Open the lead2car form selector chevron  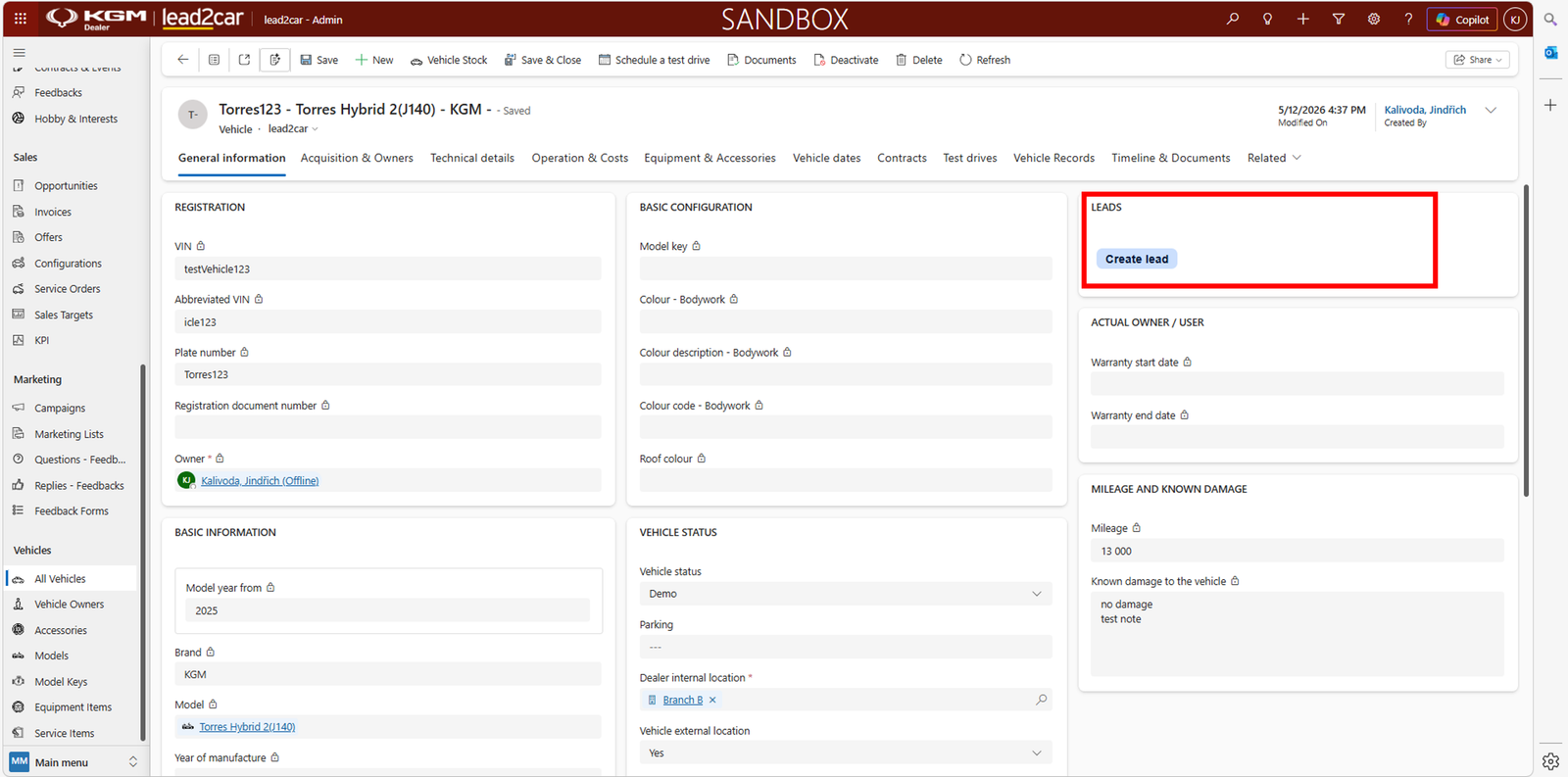click(x=316, y=129)
